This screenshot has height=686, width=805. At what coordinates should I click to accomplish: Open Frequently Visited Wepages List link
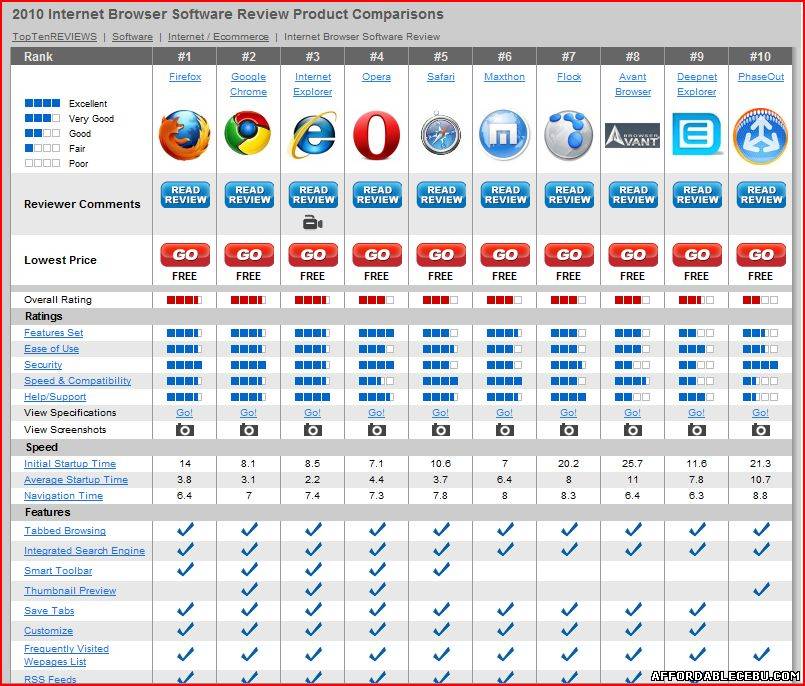66,655
